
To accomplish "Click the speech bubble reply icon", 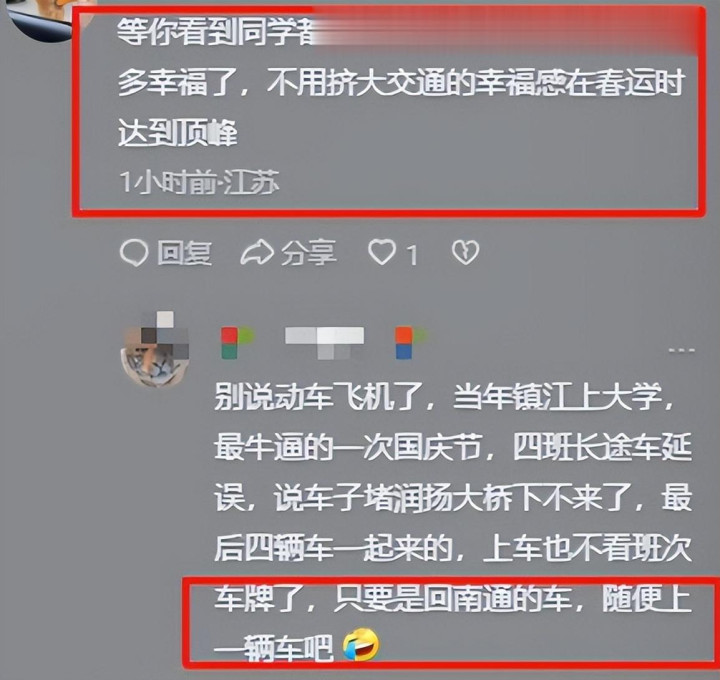I will click(134, 253).
